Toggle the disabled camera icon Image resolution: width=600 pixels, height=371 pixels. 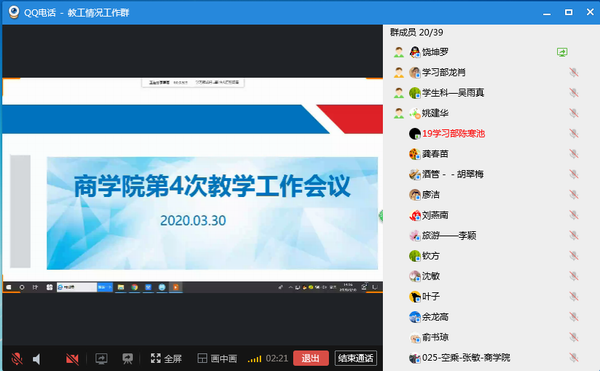coord(72,359)
